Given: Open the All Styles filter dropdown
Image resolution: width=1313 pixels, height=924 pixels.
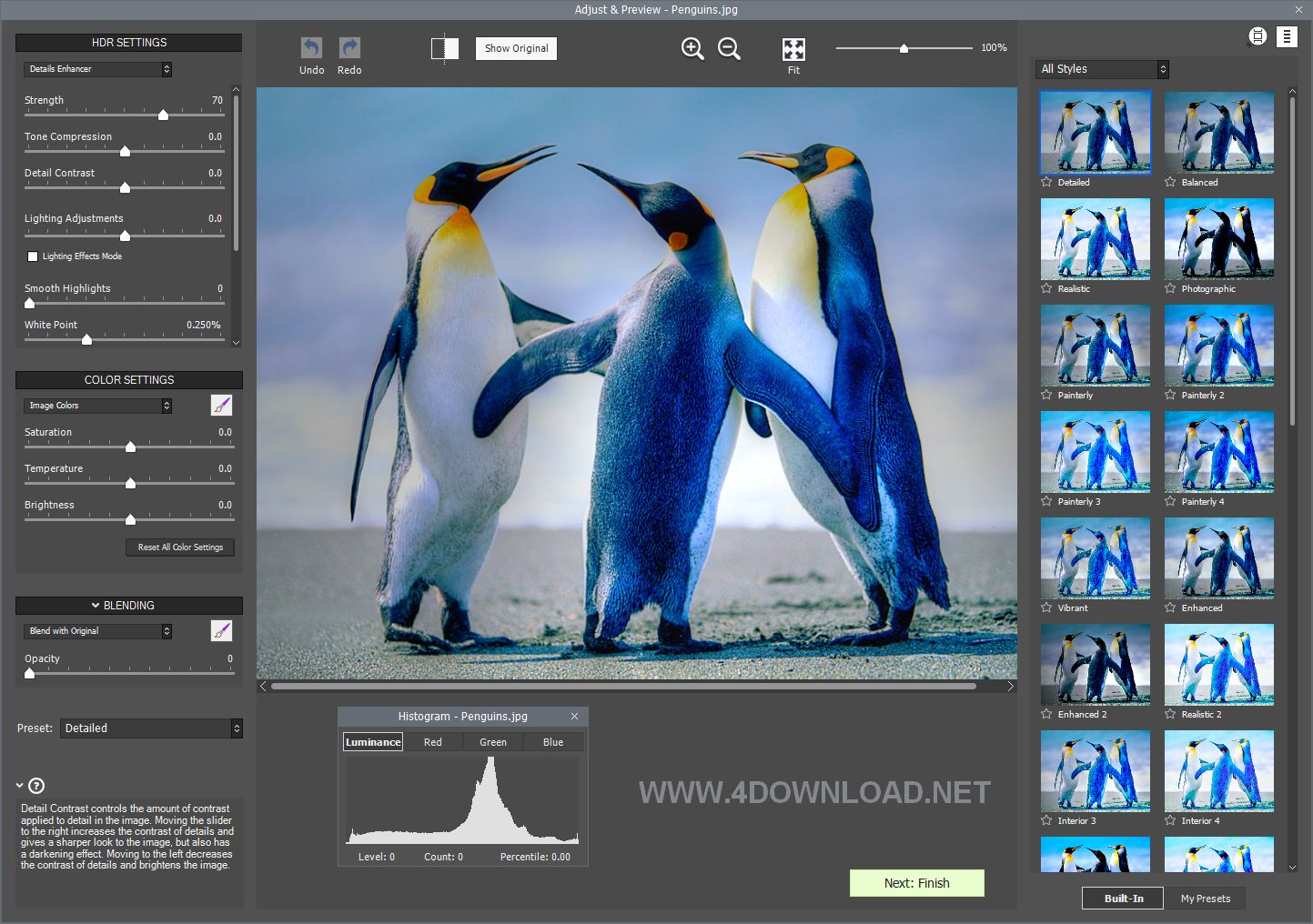Looking at the screenshot, I should coord(1102,69).
